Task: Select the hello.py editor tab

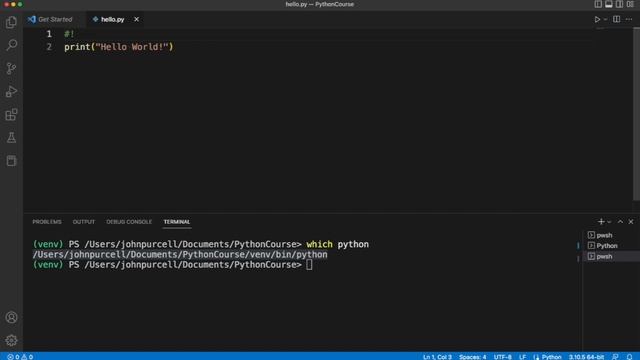Action: tap(112, 19)
